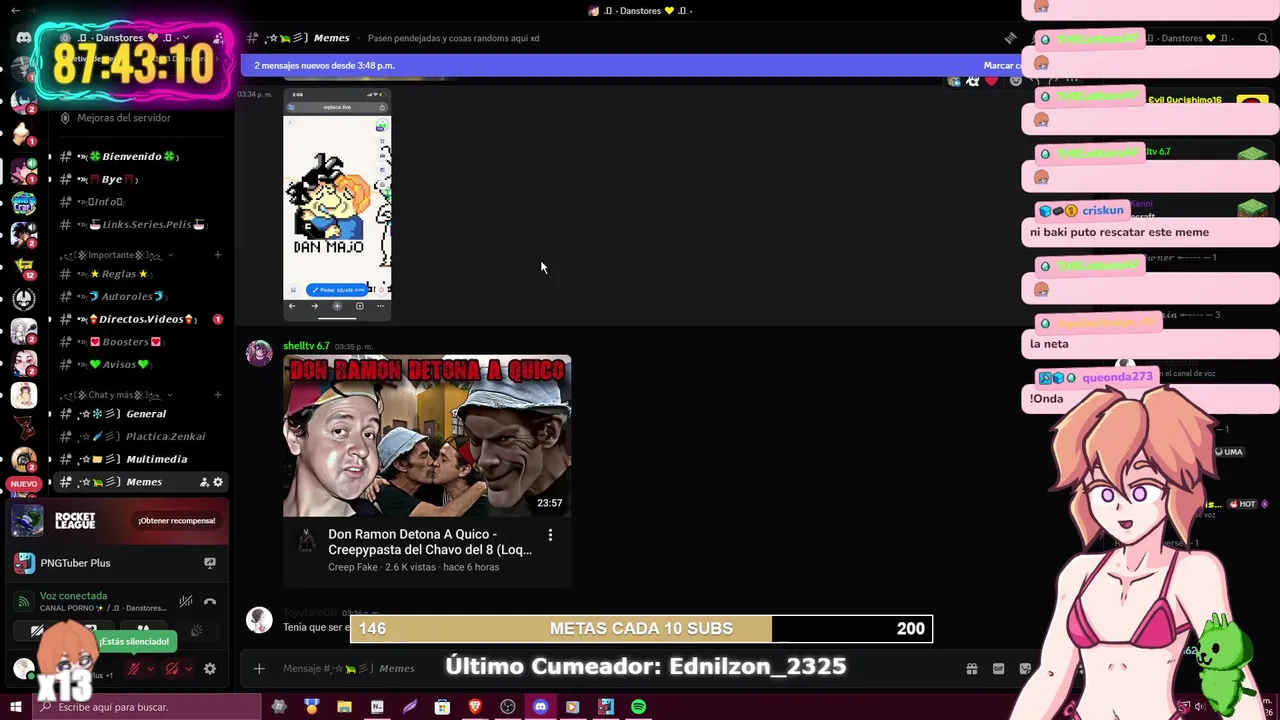Open the Windows Start menu
This screenshot has height=720, width=1280.
click(x=15, y=707)
